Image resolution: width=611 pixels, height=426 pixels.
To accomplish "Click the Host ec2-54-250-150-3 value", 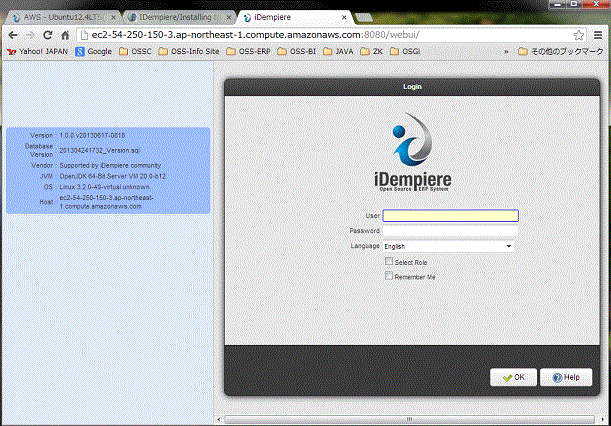I will pos(106,202).
